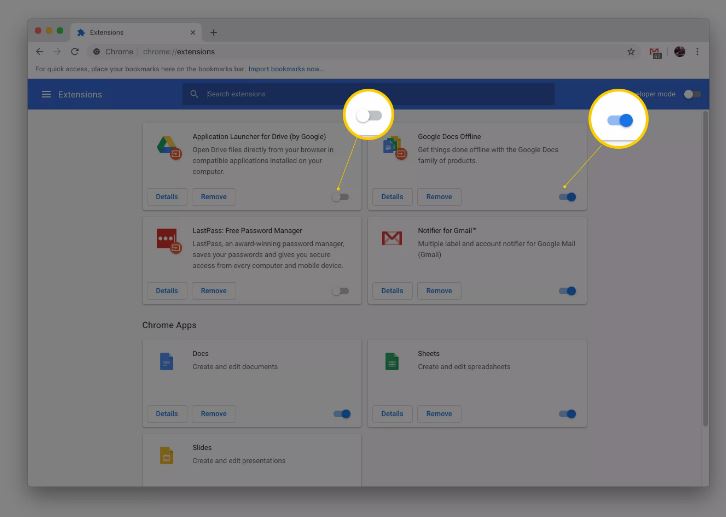This screenshot has width=726, height=517.
Task: Click the search magnifier icon
Action: coord(194,94)
